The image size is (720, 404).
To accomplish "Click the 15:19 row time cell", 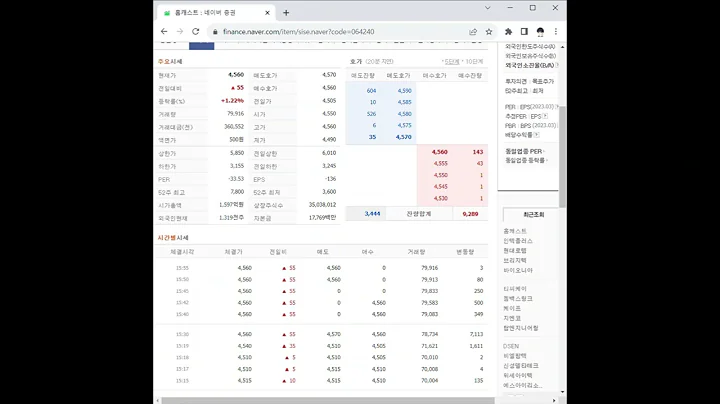I will click(182, 346).
